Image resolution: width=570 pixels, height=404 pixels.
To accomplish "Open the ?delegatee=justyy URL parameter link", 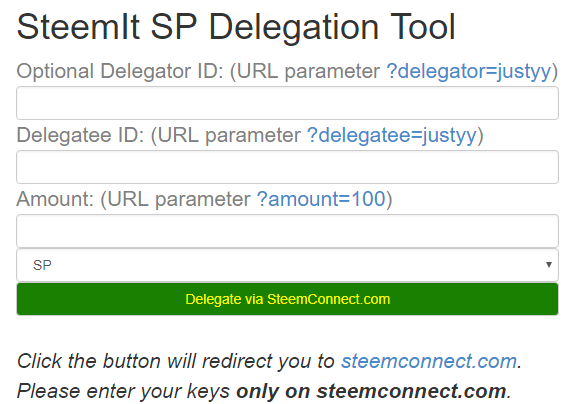I will point(392,135).
